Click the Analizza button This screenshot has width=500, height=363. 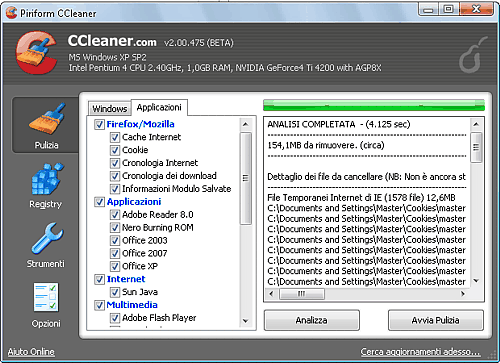[312, 320]
